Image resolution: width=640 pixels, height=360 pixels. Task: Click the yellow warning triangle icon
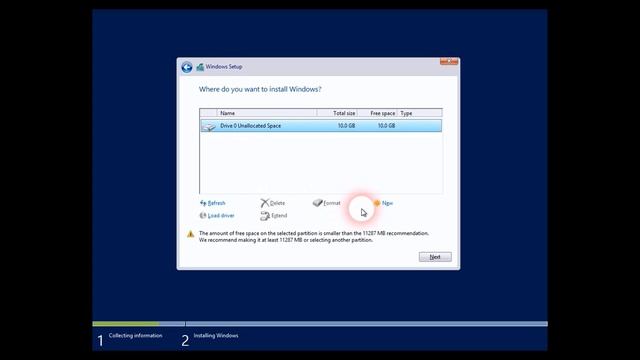[191, 234]
